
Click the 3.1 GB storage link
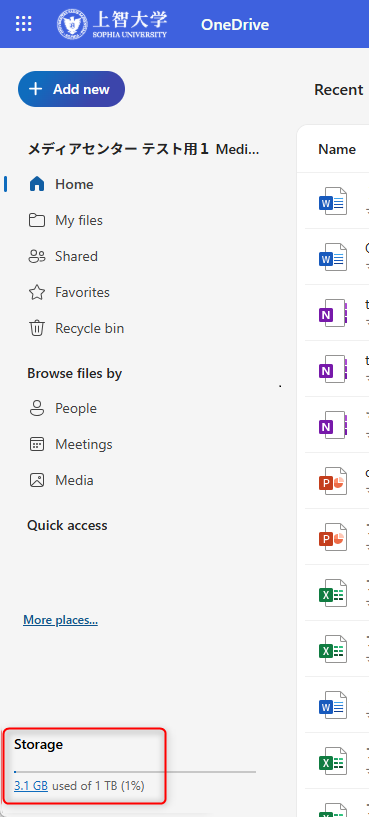click(31, 785)
